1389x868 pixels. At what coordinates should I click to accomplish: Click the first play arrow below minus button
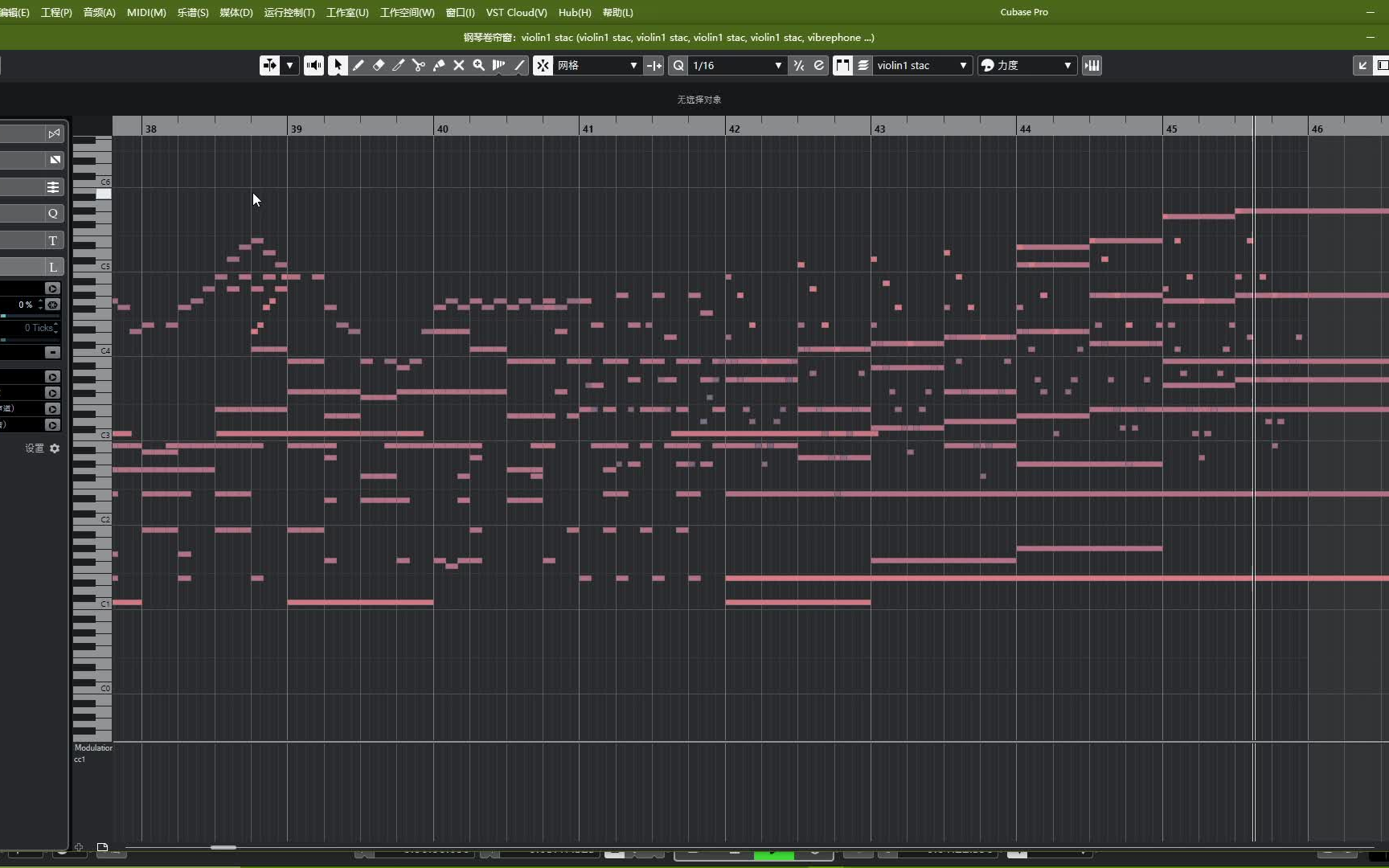pos(52,377)
